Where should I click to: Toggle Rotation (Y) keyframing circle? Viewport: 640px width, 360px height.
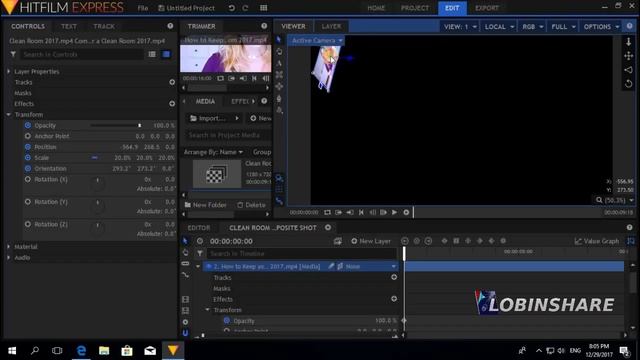point(28,202)
